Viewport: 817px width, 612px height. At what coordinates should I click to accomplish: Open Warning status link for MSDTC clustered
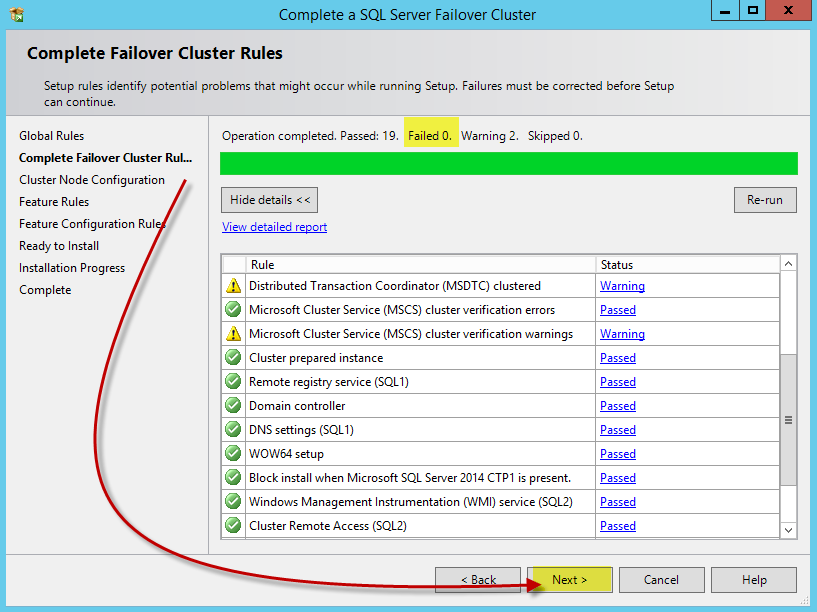pos(622,286)
